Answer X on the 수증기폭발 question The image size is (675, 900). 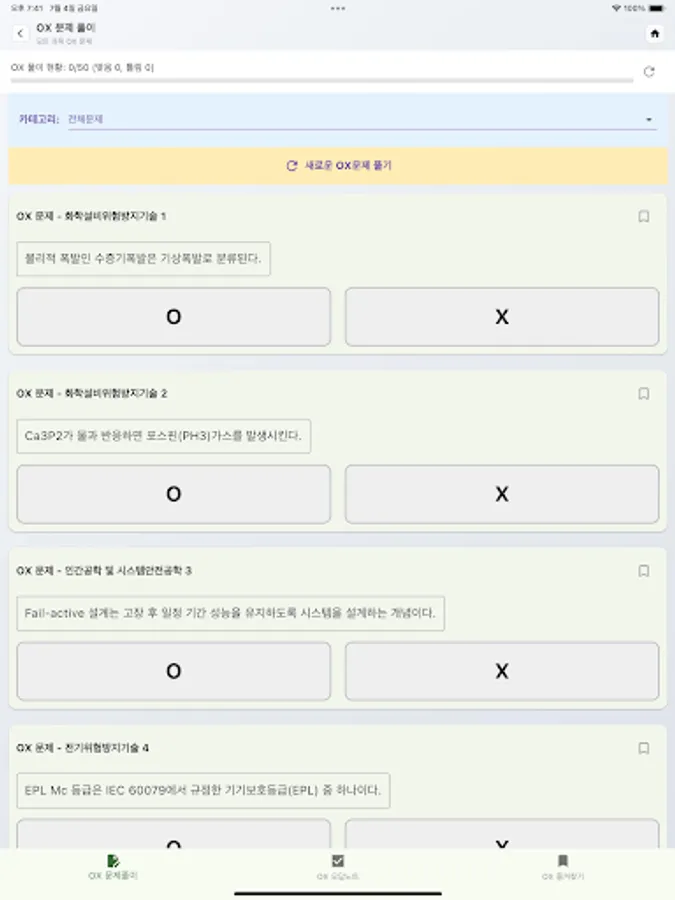(501, 317)
